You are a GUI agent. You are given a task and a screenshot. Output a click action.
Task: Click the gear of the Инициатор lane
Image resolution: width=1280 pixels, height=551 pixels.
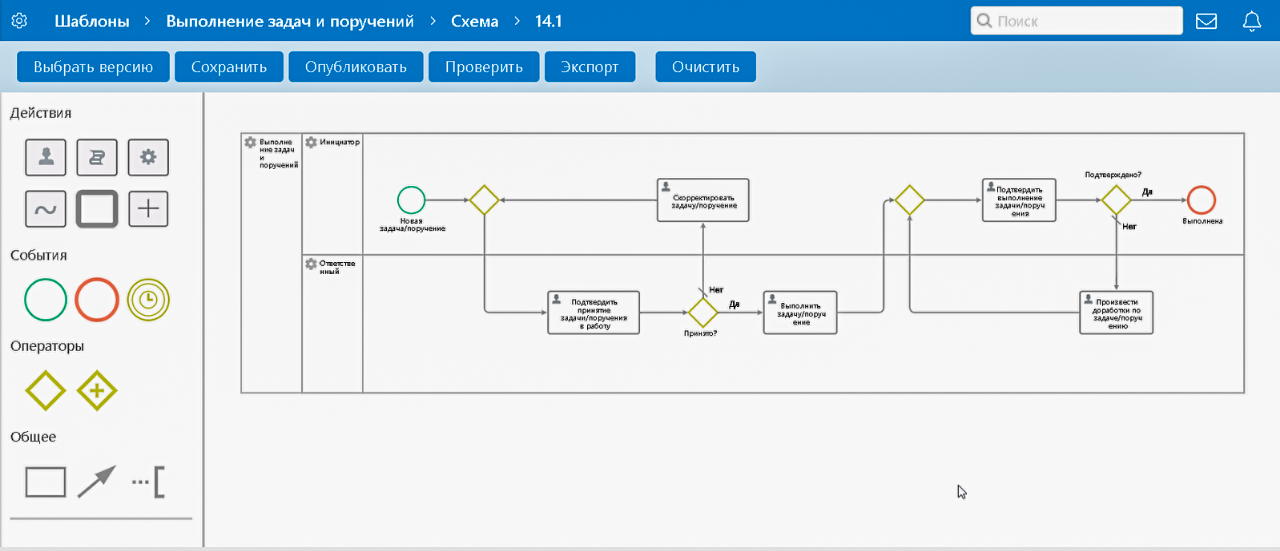point(311,142)
